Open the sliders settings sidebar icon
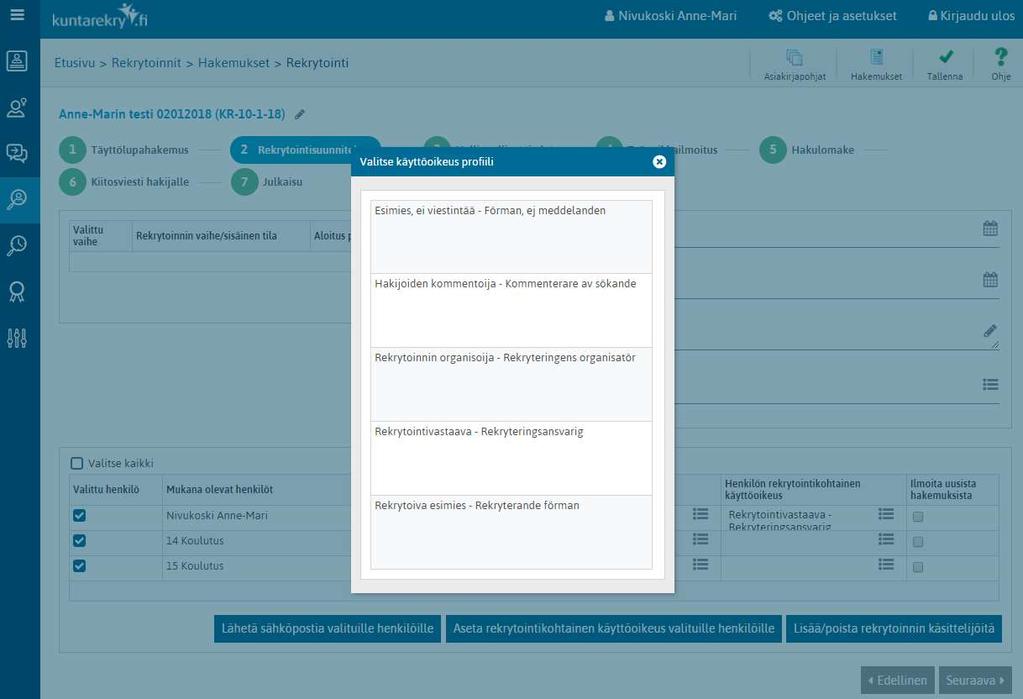The height and width of the screenshot is (699, 1023). 17,338
